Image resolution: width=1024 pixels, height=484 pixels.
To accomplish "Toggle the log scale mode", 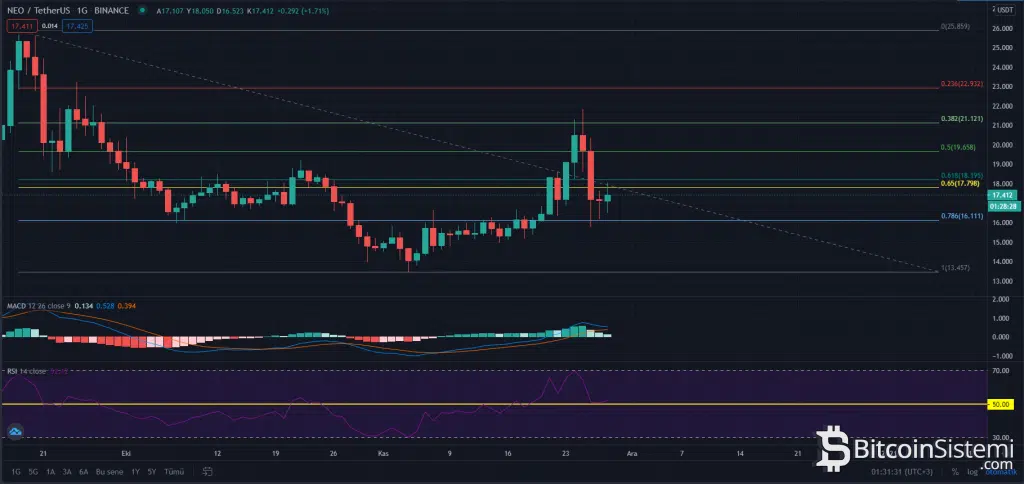I will pos(972,472).
